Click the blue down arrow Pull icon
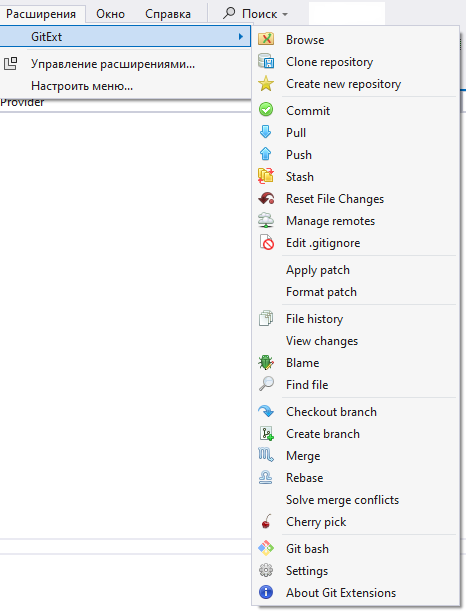The image size is (466, 612). [266, 132]
